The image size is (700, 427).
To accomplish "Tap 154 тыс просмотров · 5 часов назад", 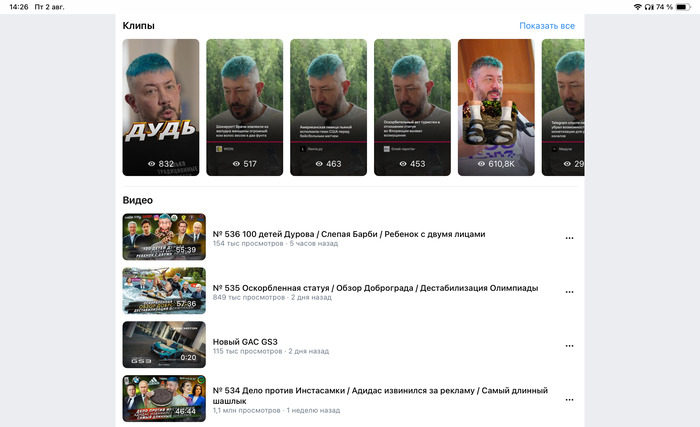I will click(275, 243).
